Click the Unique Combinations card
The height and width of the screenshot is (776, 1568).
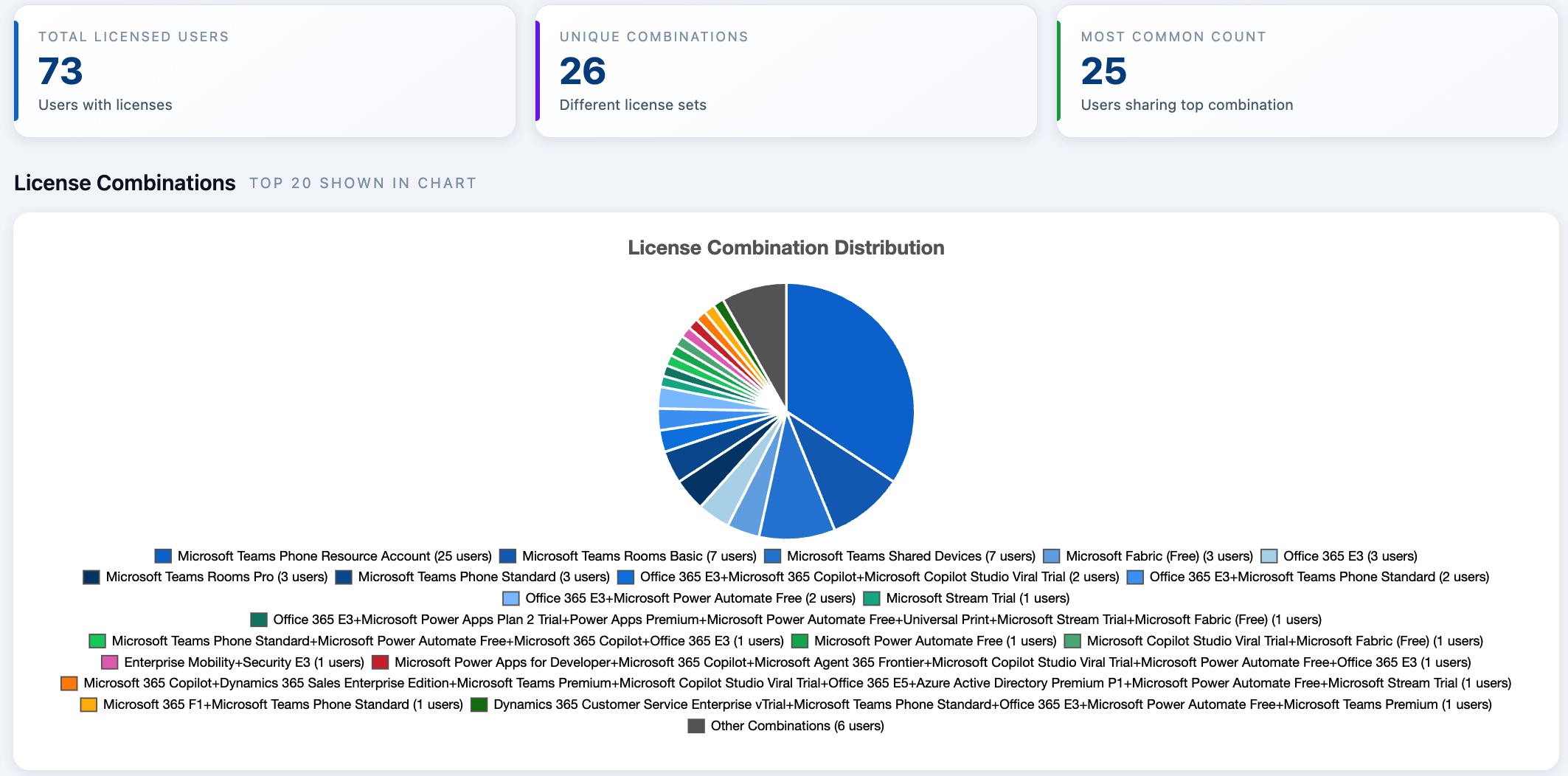786,71
